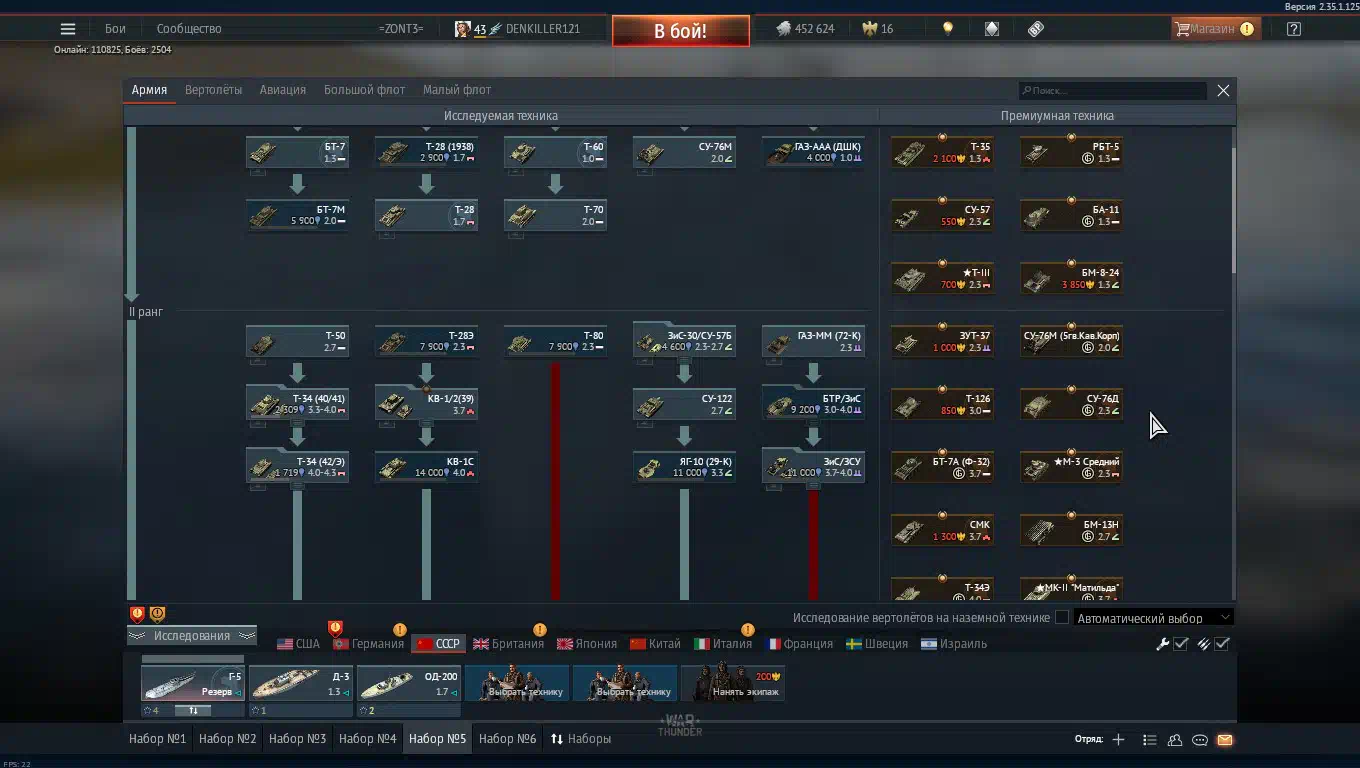Select Германия nation
Viewport: 1360px width, 768px height.
[x=369, y=644]
